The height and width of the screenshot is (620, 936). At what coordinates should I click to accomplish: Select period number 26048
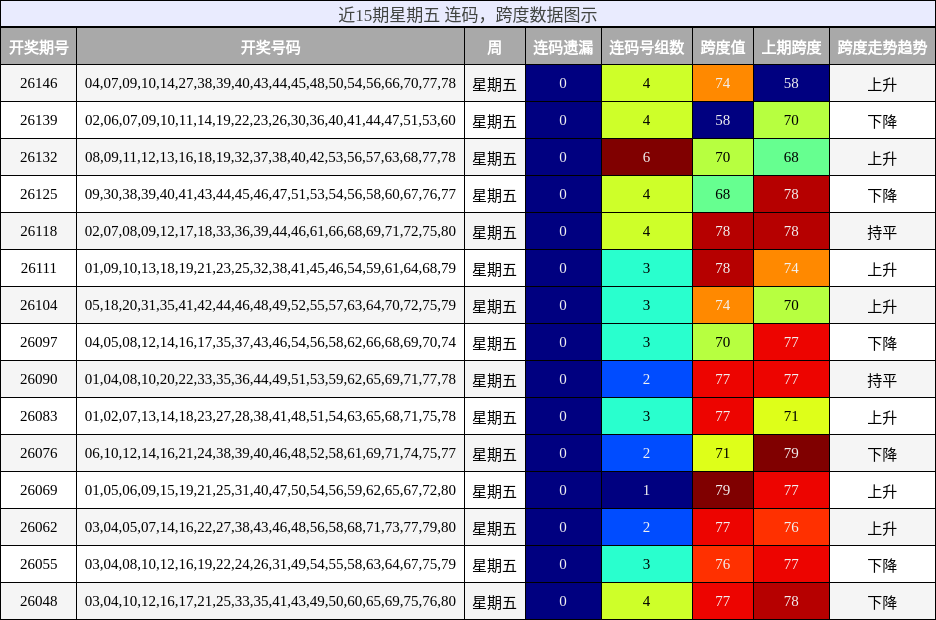point(39,601)
